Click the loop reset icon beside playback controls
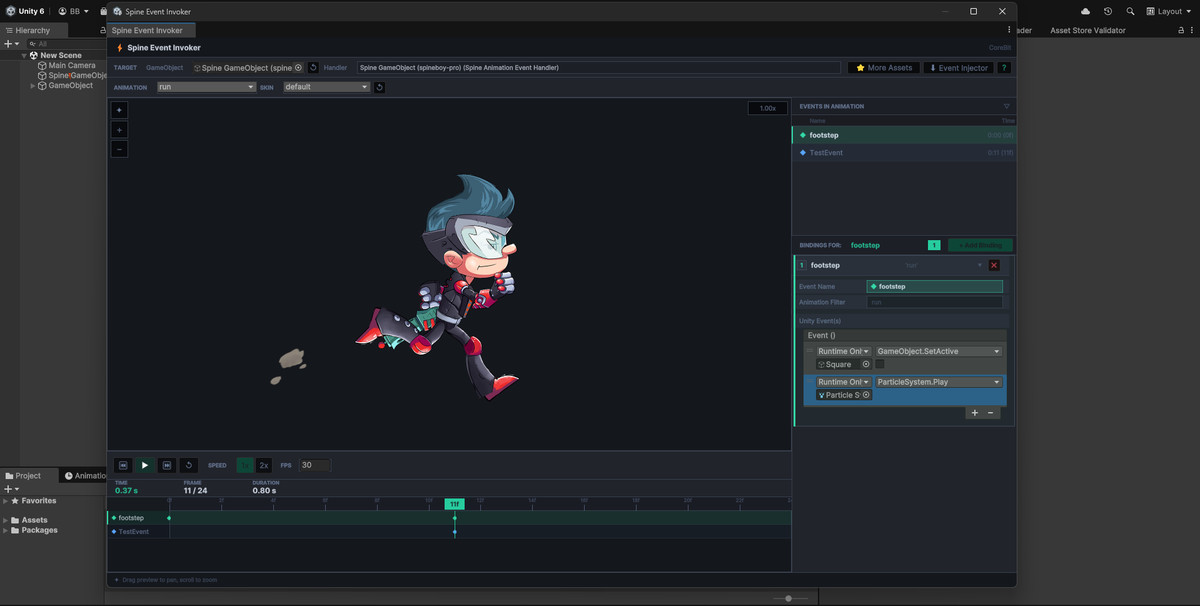The width and height of the screenshot is (1200, 606). (189, 465)
